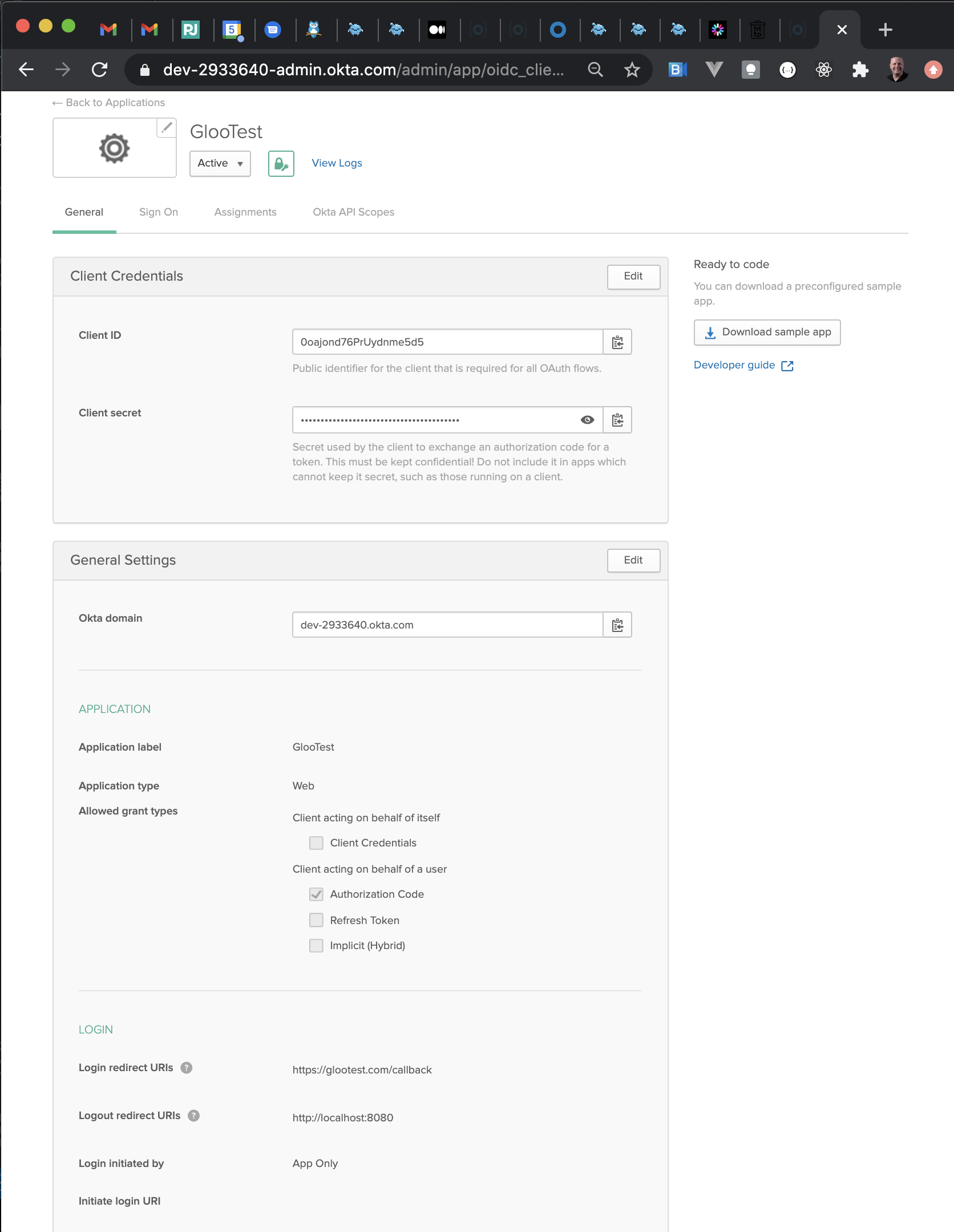954x1232 pixels.
Task: Bookmark this page with star icon
Action: click(632, 70)
